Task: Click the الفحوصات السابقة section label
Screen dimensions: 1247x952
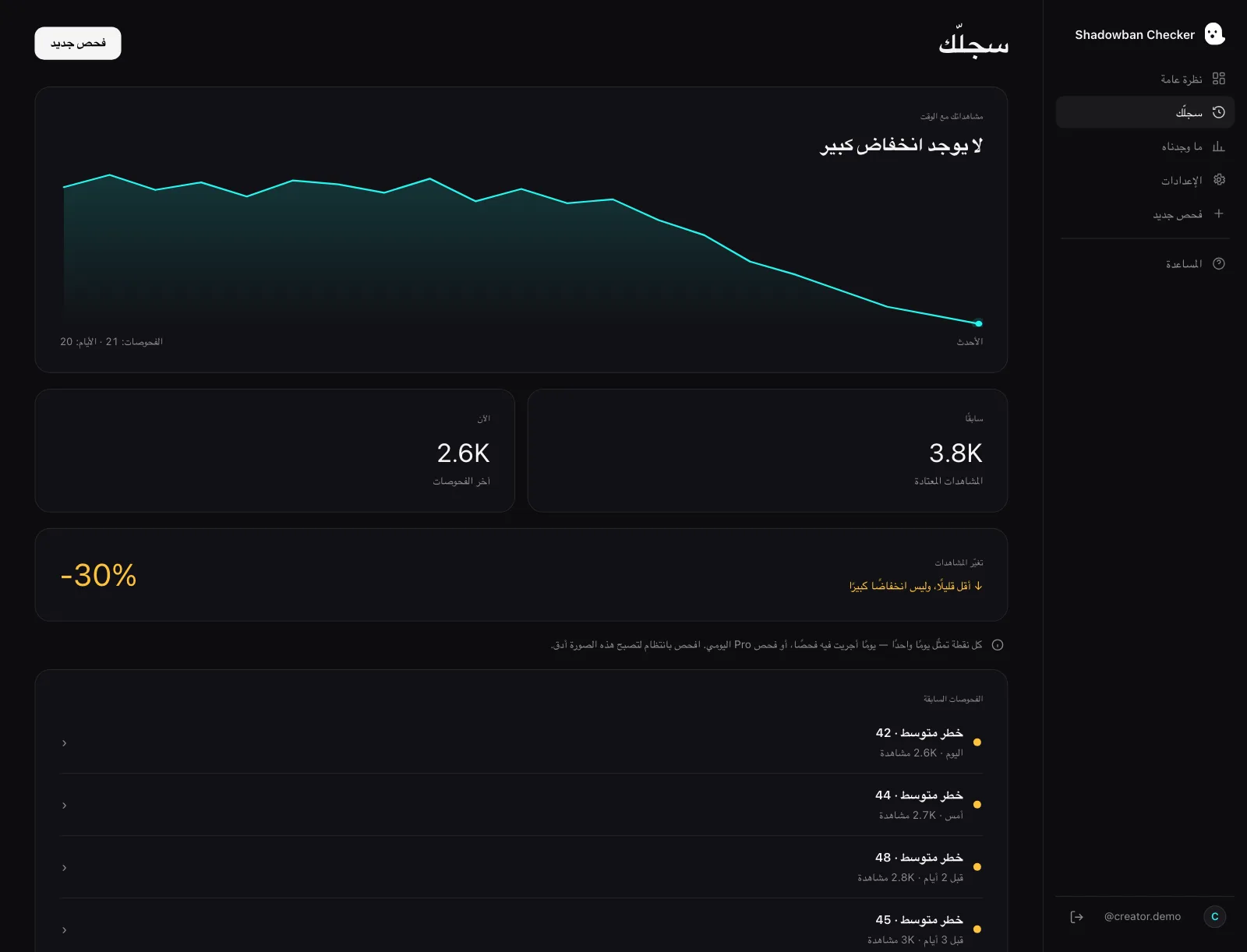Action: pyautogui.click(x=953, y=699)
